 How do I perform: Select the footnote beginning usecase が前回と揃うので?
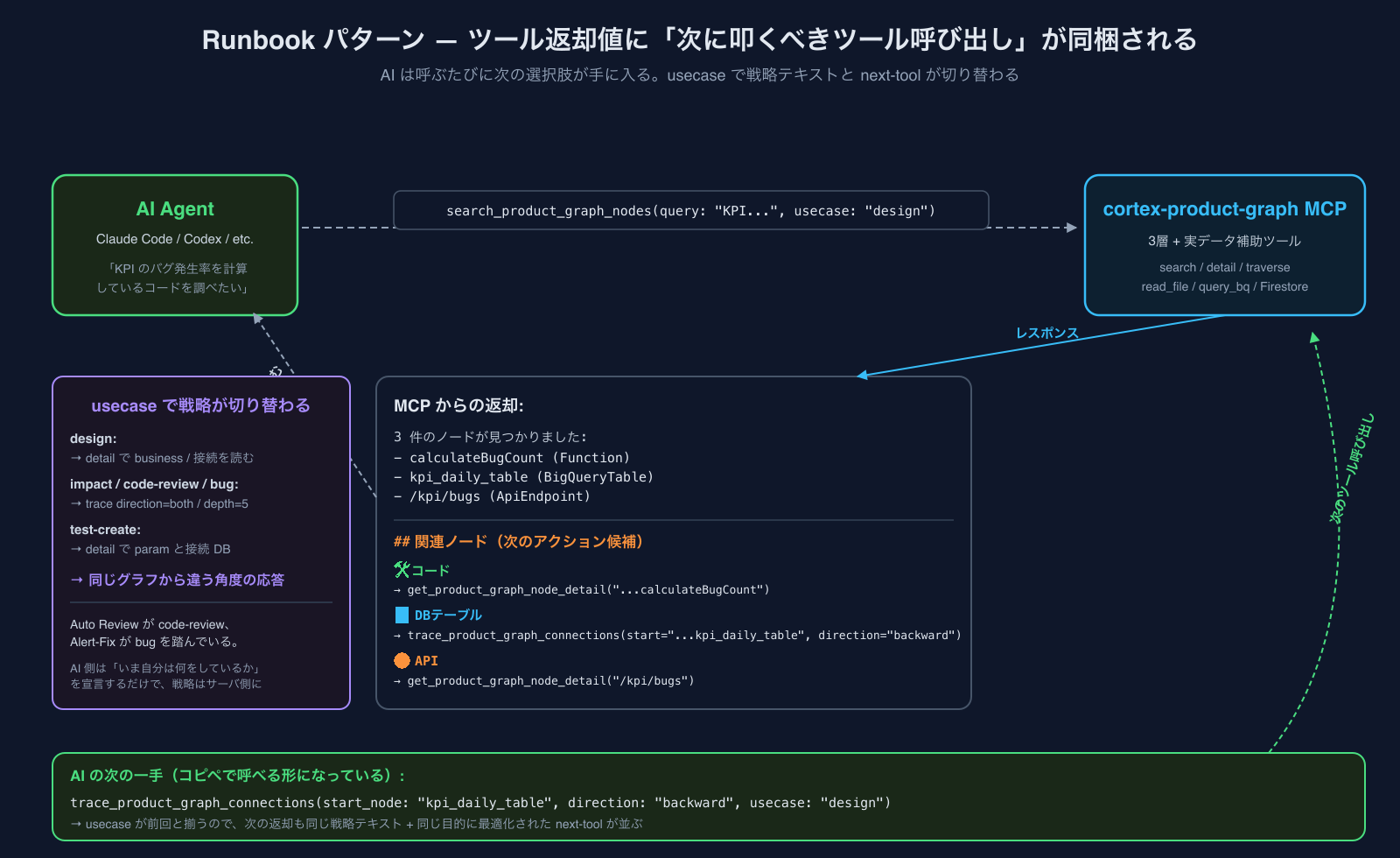356,824
